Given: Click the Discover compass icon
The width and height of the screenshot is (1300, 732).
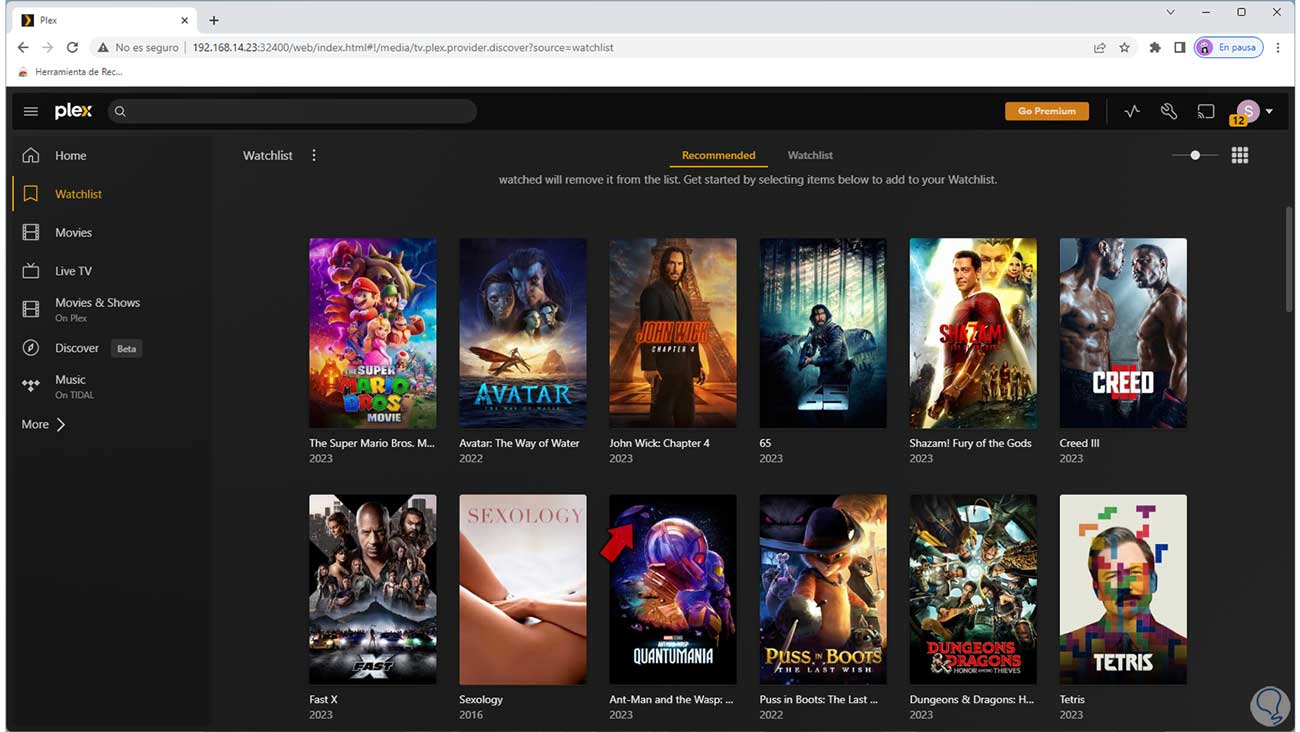Looking at the screenshot, I should click(x=31, y=348).
